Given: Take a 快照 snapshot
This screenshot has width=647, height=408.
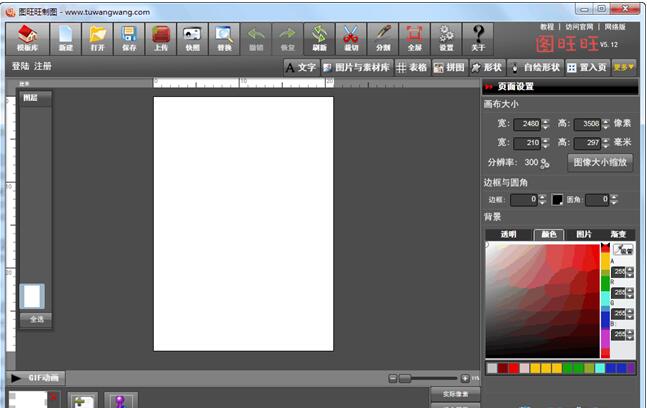Looking at the screenshot, I should [x=192, y=38].
